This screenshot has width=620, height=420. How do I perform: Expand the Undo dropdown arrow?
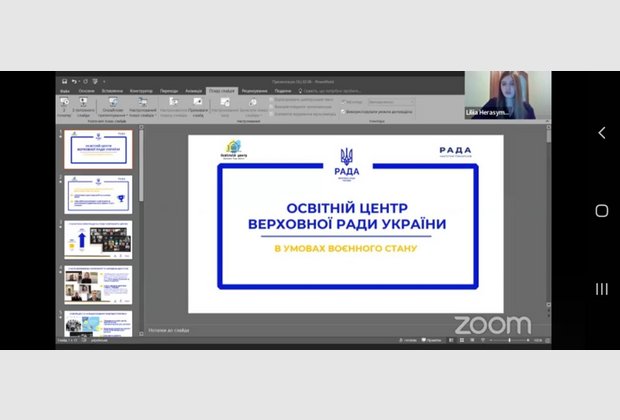[79, 81]
